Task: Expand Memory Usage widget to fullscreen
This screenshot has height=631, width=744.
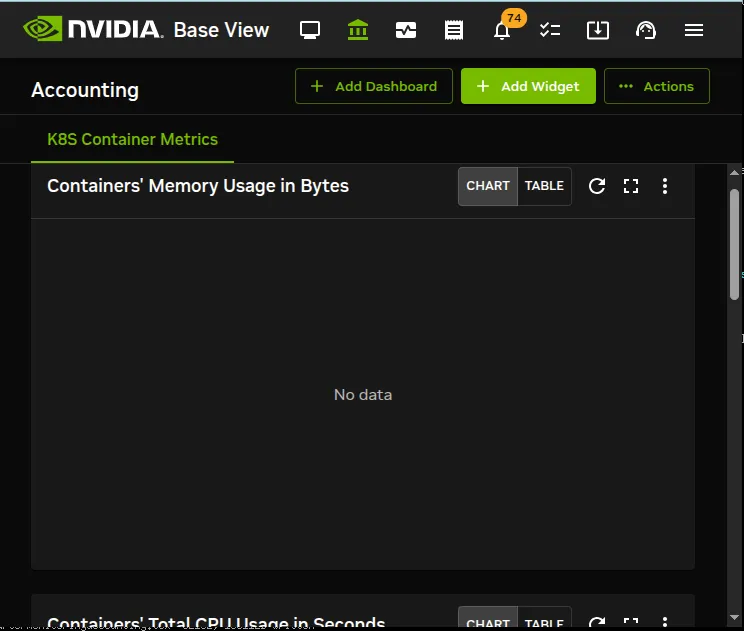Action: [631, 186]
